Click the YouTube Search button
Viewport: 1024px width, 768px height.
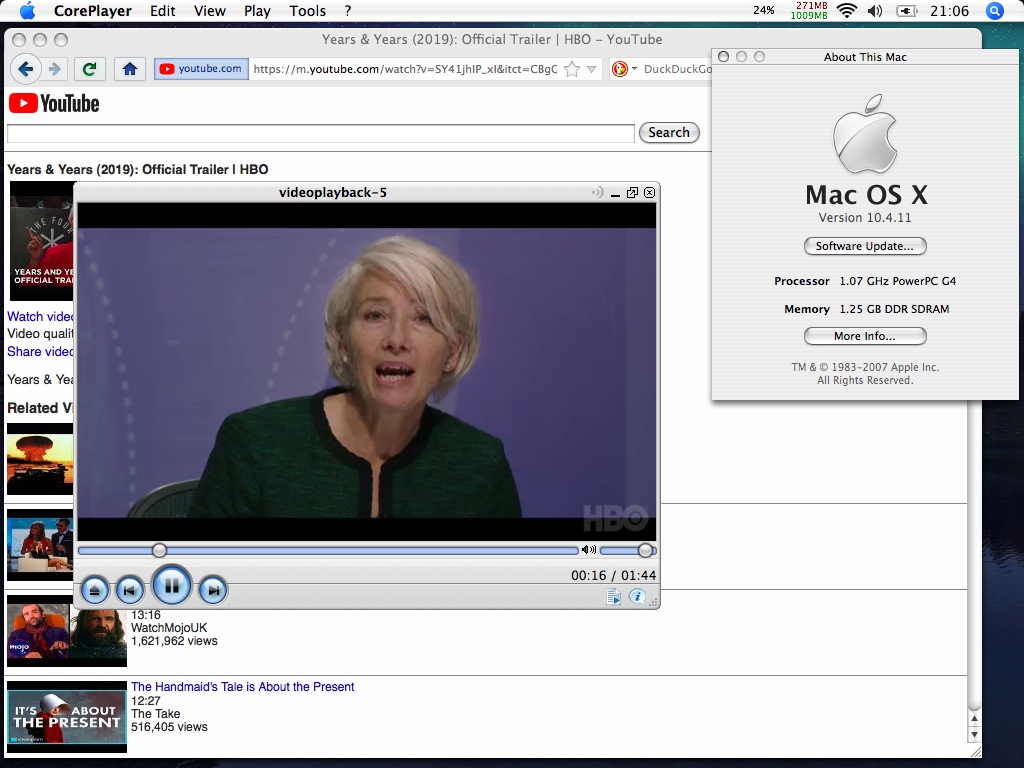click(669, 133)
